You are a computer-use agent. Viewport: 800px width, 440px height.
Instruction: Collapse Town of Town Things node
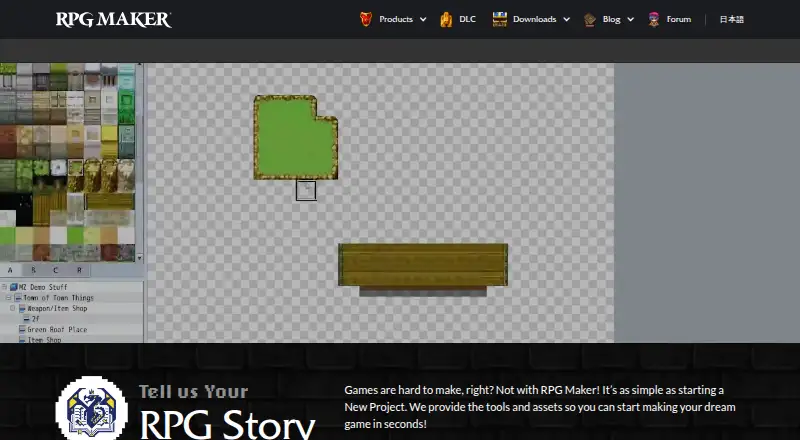coord(9,298)
